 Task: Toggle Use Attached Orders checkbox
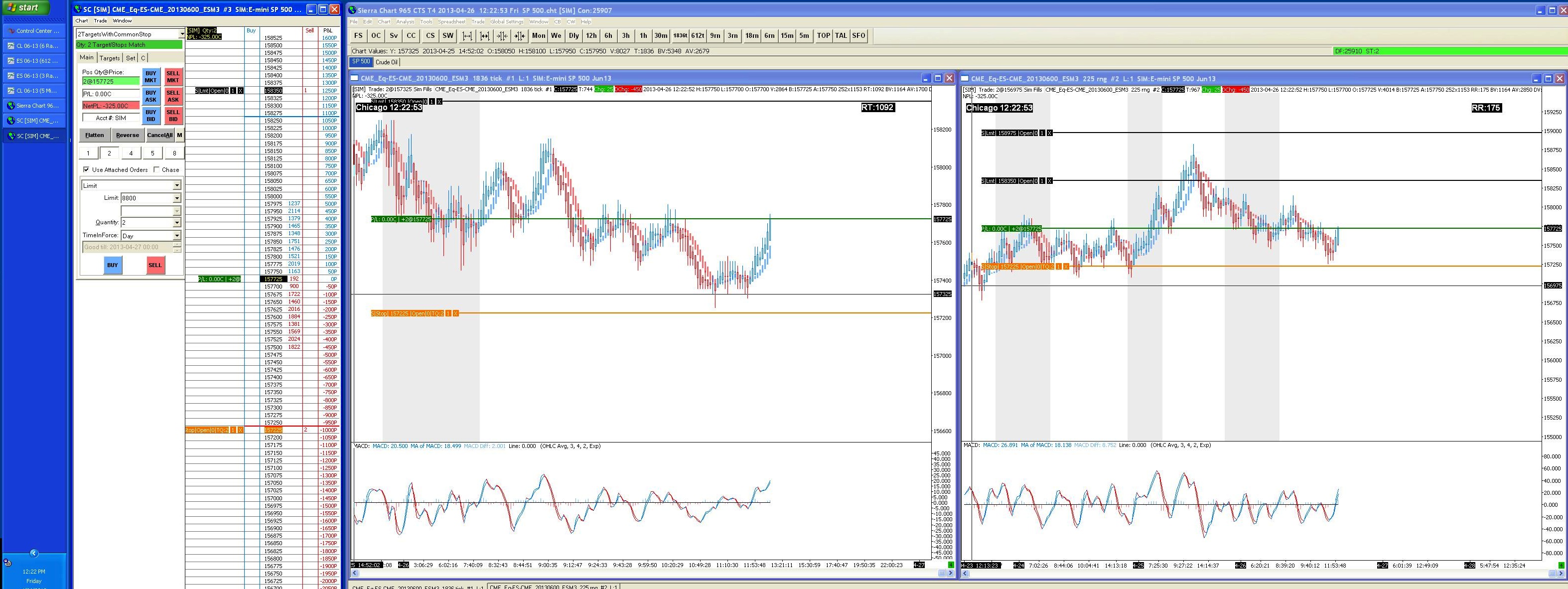86,170
